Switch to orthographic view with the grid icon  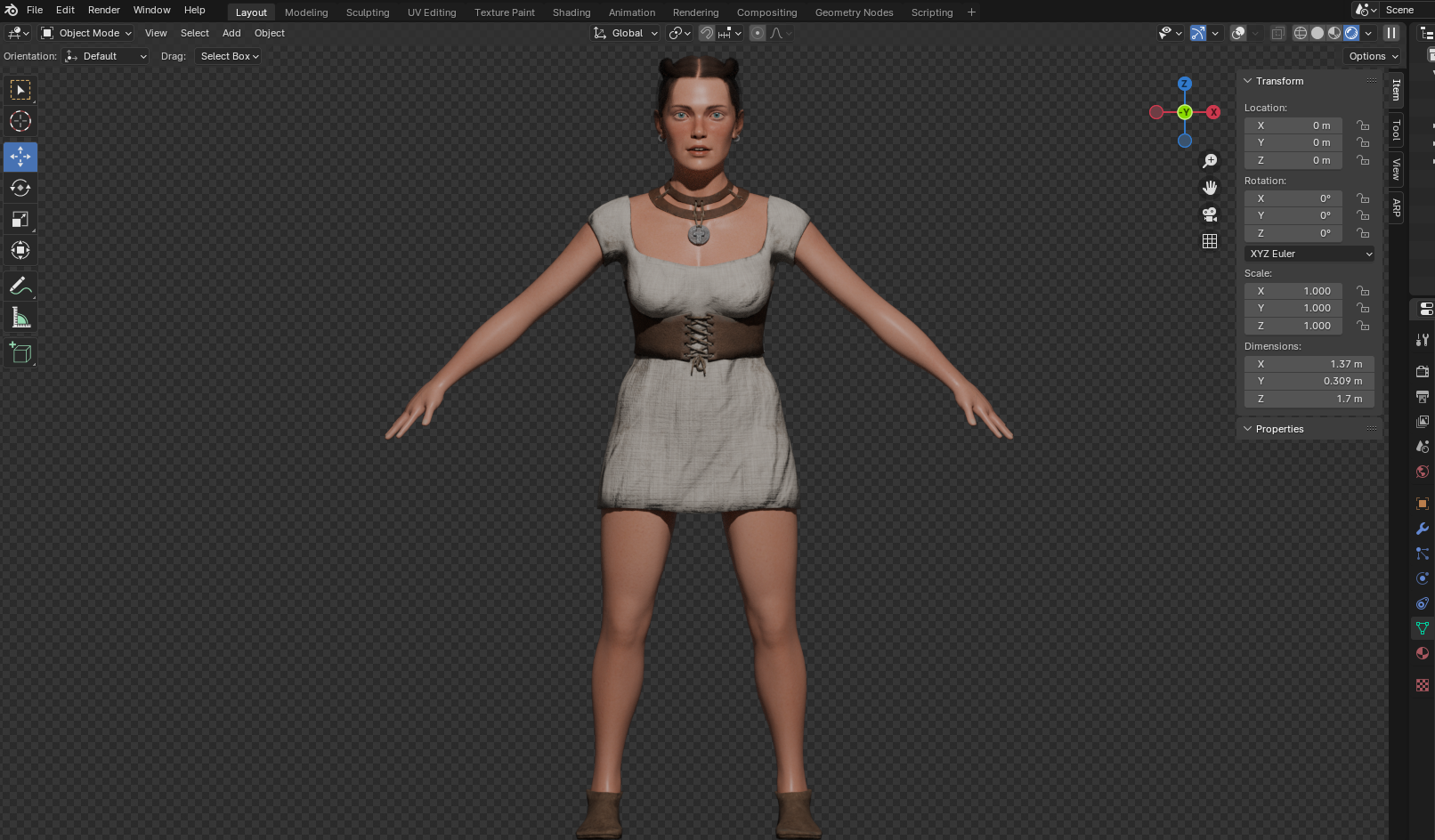(1210, 241)
